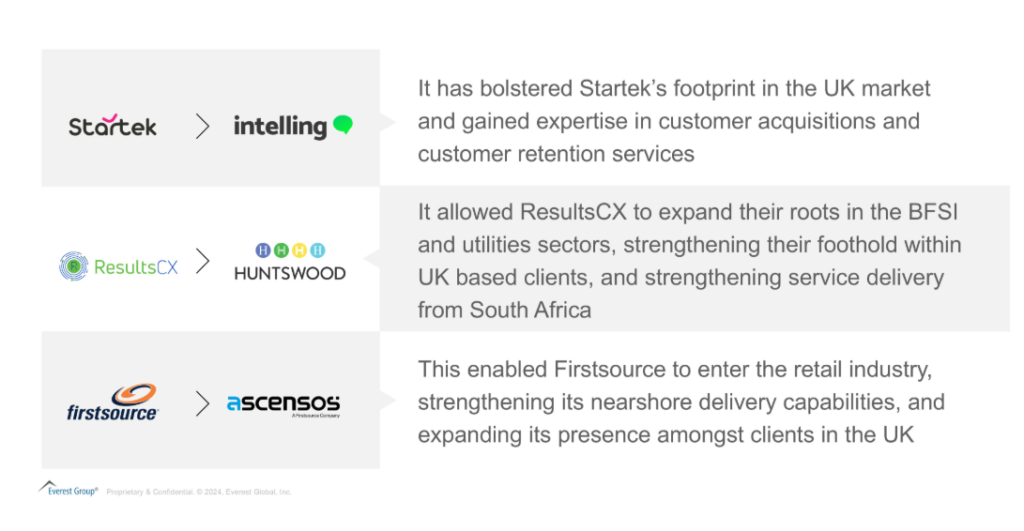Click the dark blue H circle above Huntswood

(263, 250)
